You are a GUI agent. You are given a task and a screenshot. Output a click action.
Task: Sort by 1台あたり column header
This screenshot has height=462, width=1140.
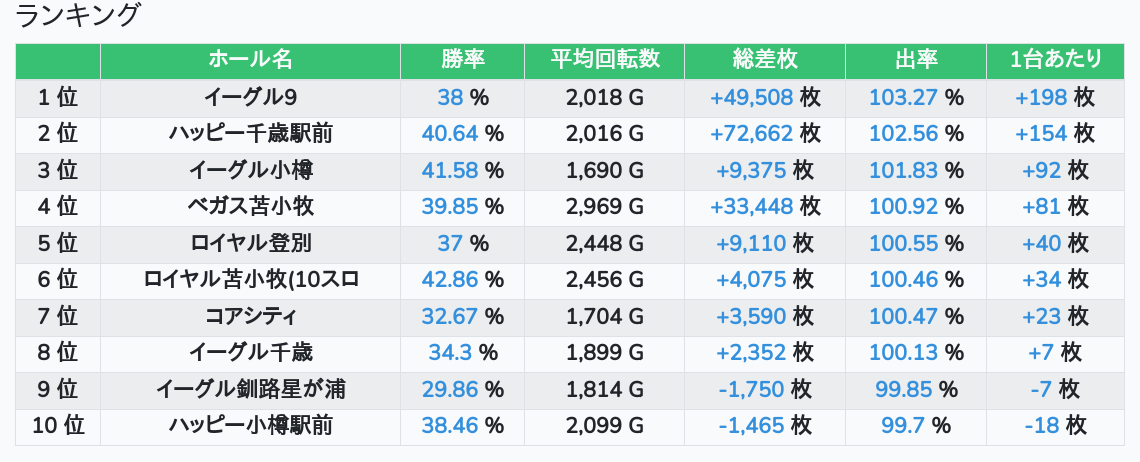coord(1055,60)
